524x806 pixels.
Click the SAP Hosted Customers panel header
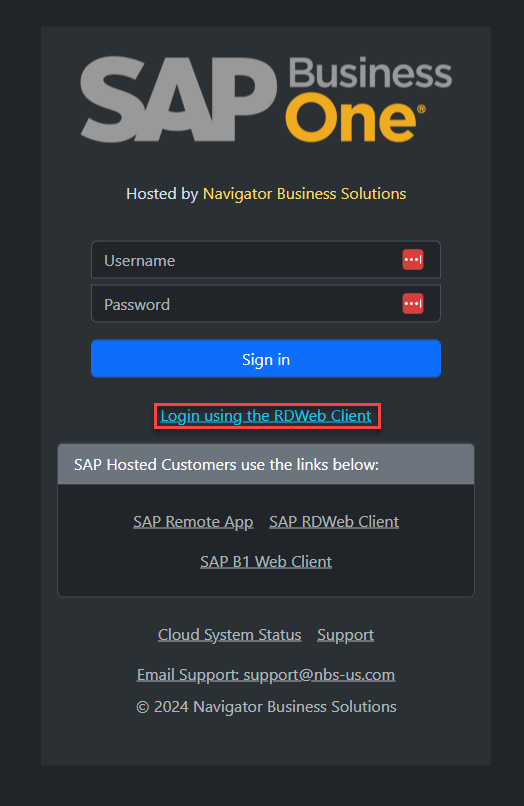point(266,464)
